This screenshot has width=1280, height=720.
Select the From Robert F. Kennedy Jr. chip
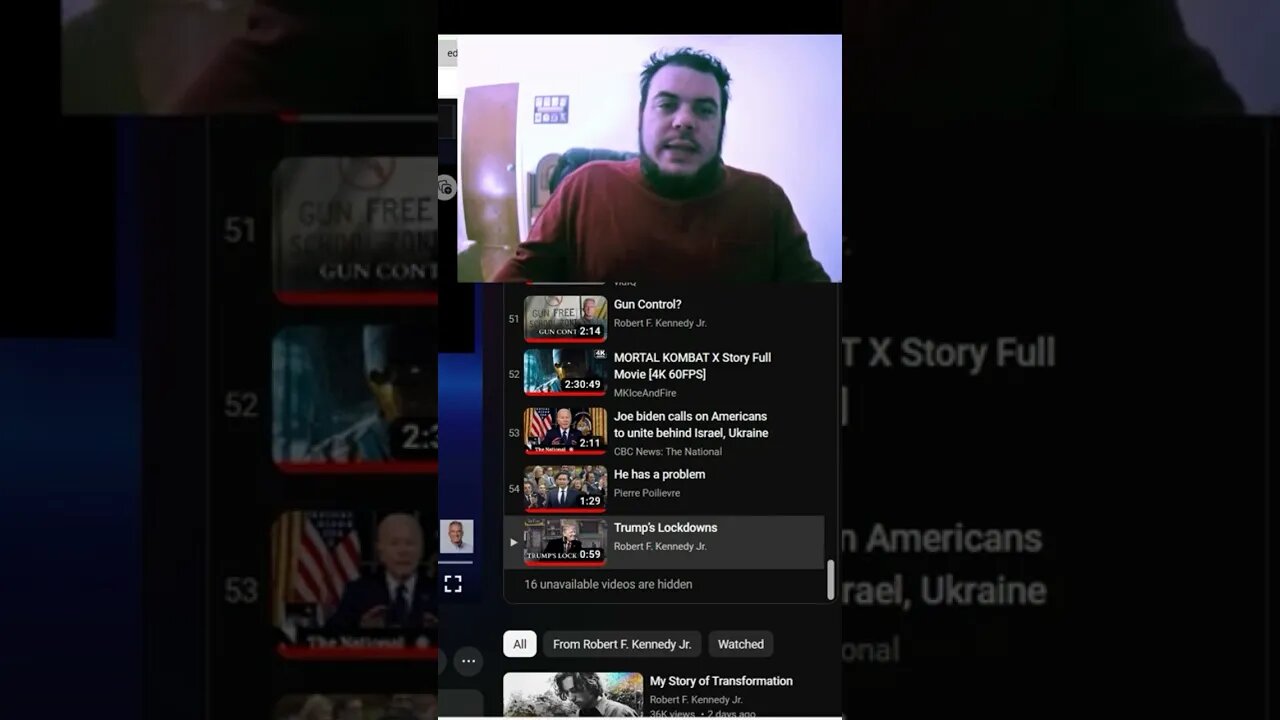tap(622, 644)
